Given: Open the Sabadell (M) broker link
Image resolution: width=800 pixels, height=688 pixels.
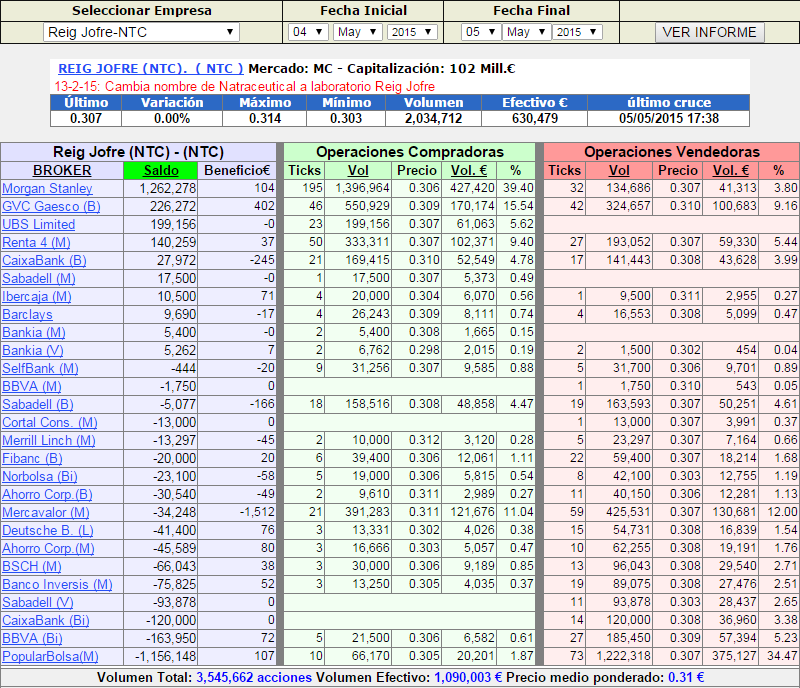Looking at the screenshot, I should pos(39,279).
